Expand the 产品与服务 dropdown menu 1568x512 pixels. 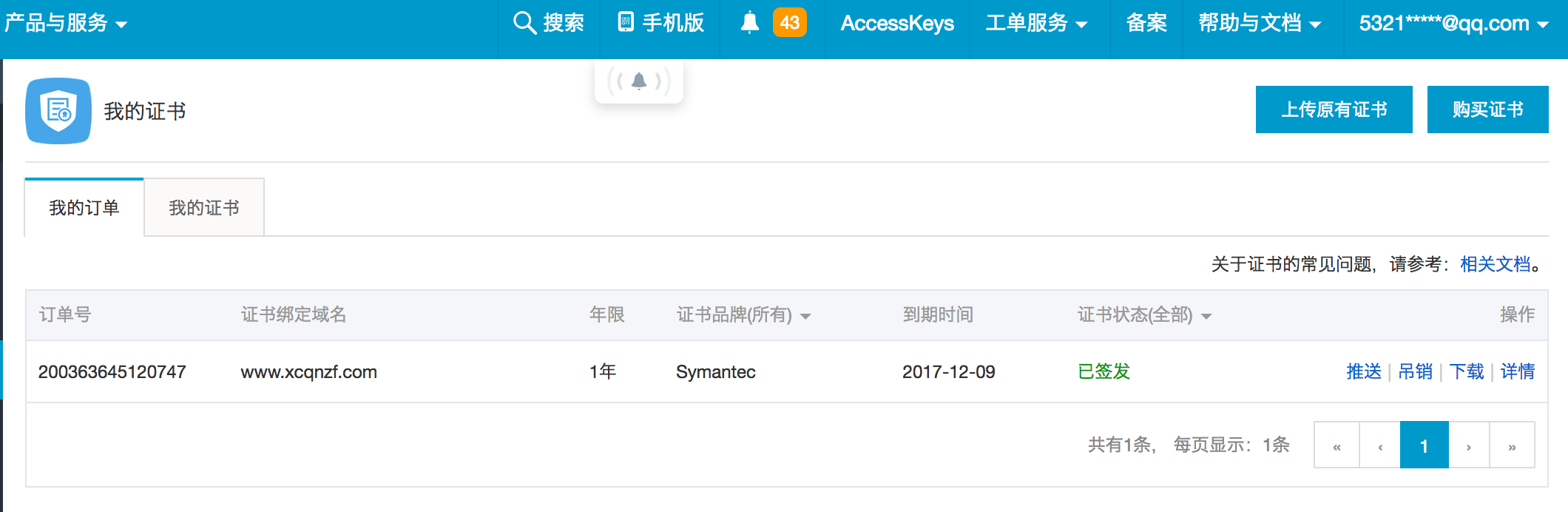[x=65, y=23]
